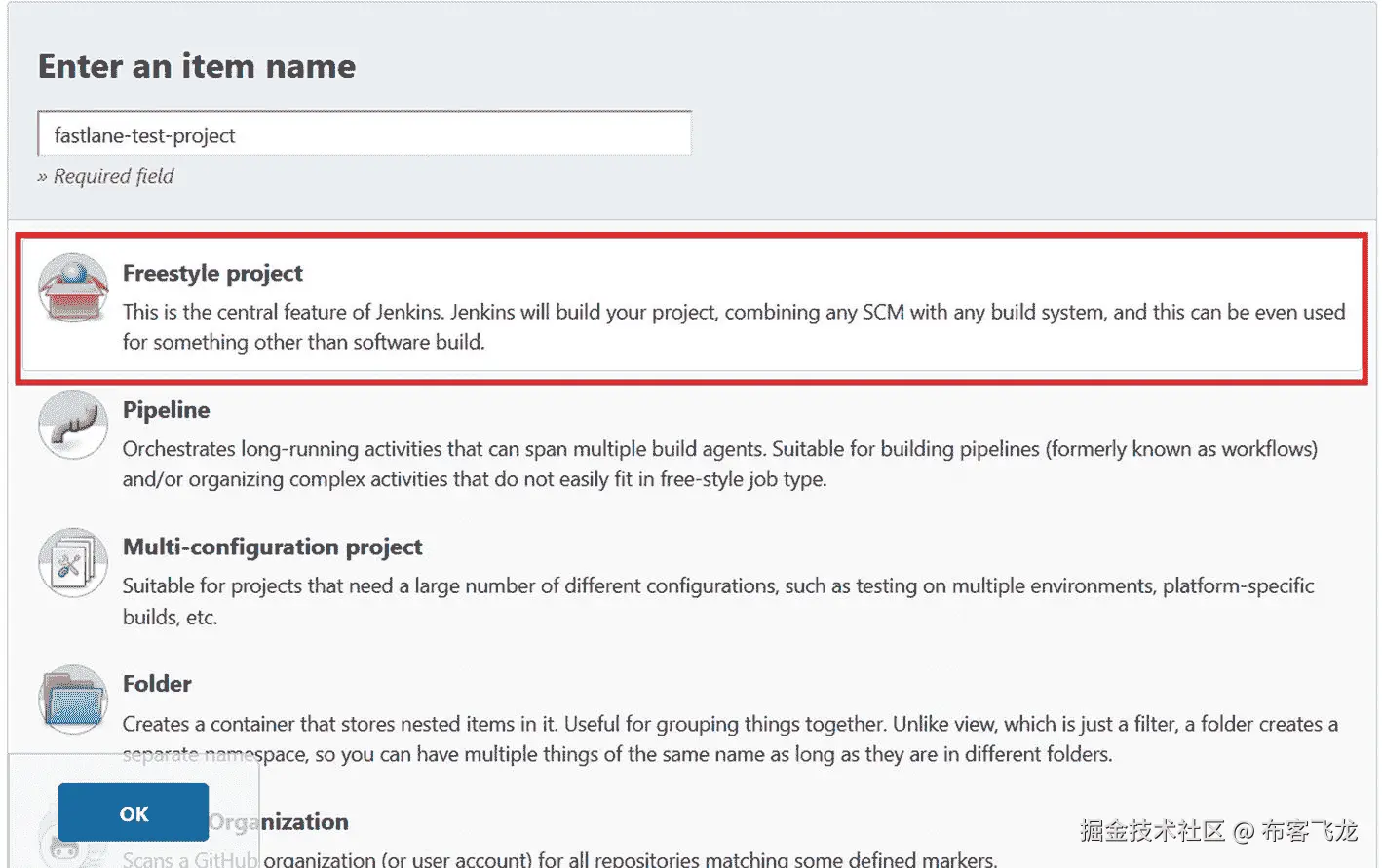1382x868 pixels.
Task: Click the Pipeline pipe icon
Action: pos(73,425)
